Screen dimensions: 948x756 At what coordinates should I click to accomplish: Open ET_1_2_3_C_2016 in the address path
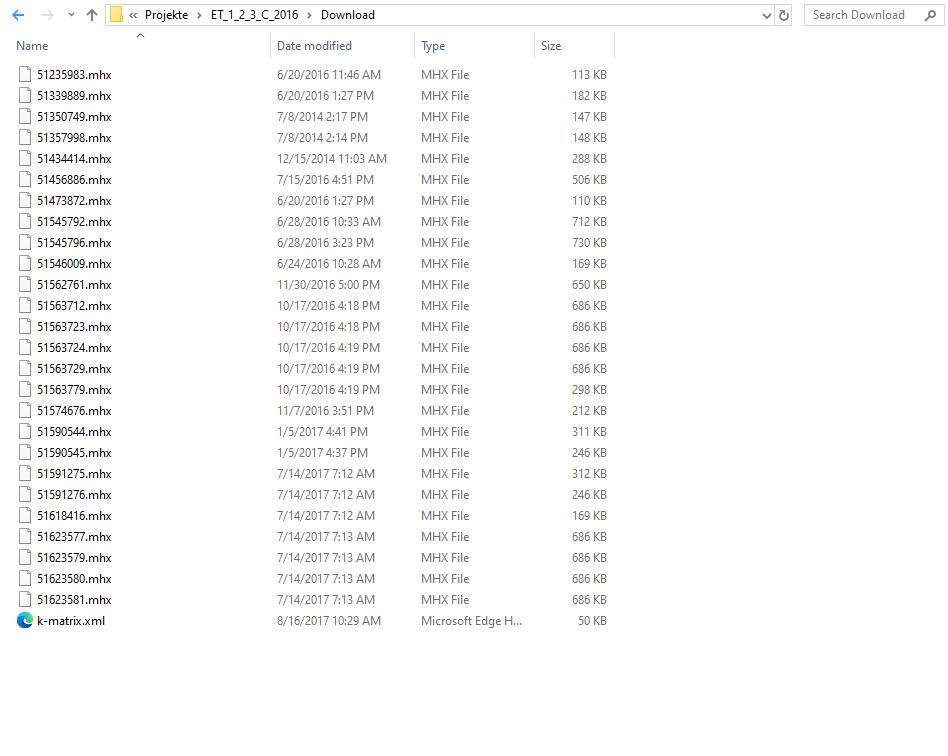coord(254,15)
